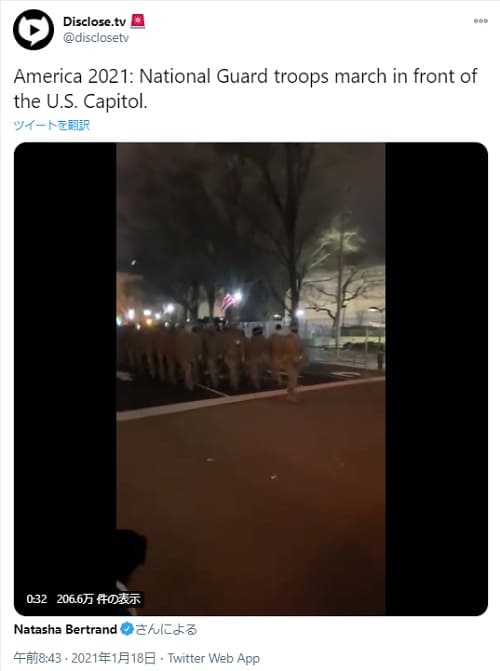Click the tweet text about U.S. Capitol
Viewport: 500px width, 671px height.
pyautogui.click(x=245, y=89)
